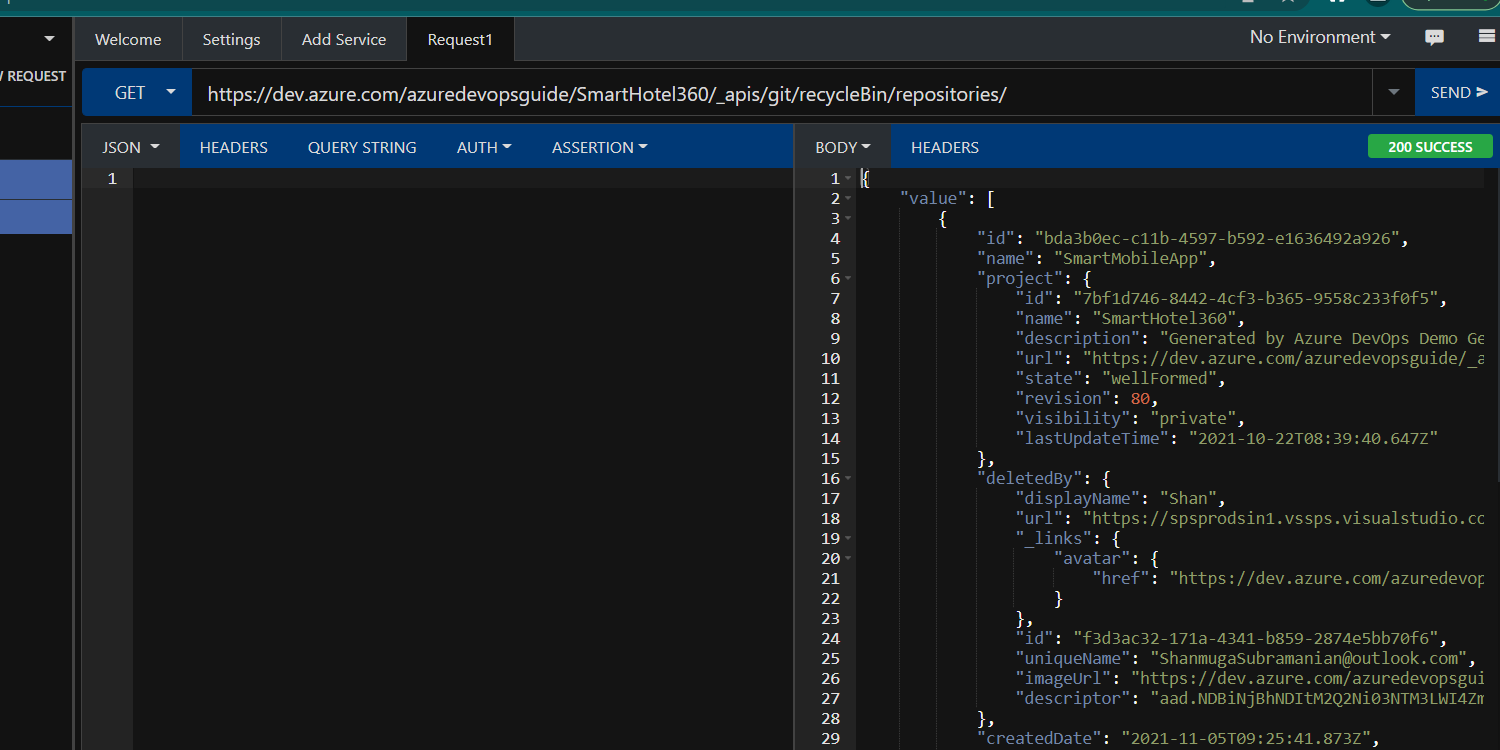Click the uniqueName "ShanmugaSubramanian@outlook.com"

pos(1308,658)
